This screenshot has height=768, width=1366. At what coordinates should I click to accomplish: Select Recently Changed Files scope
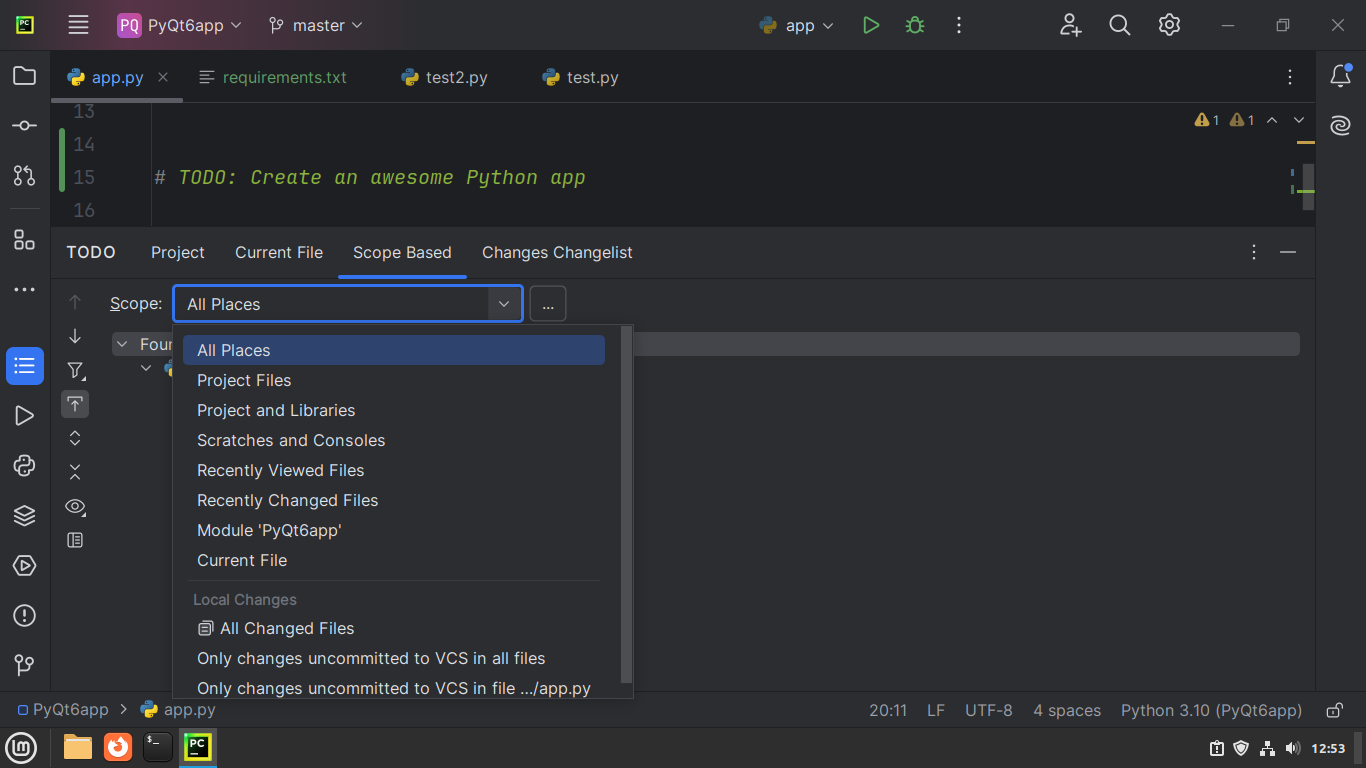coord(394,500)
